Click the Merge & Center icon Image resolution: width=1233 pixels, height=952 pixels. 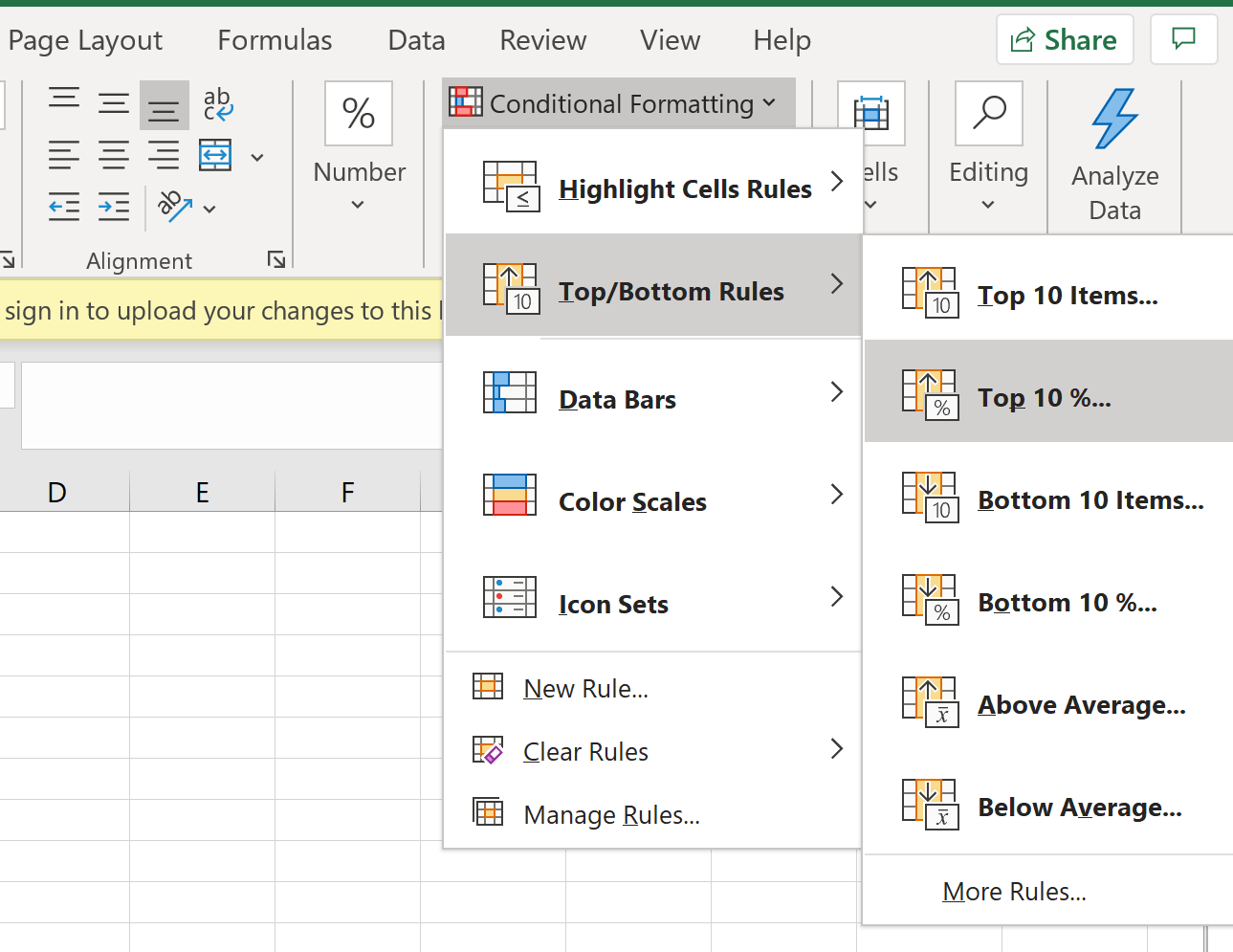pyautogui.click(x=214, y=155)
